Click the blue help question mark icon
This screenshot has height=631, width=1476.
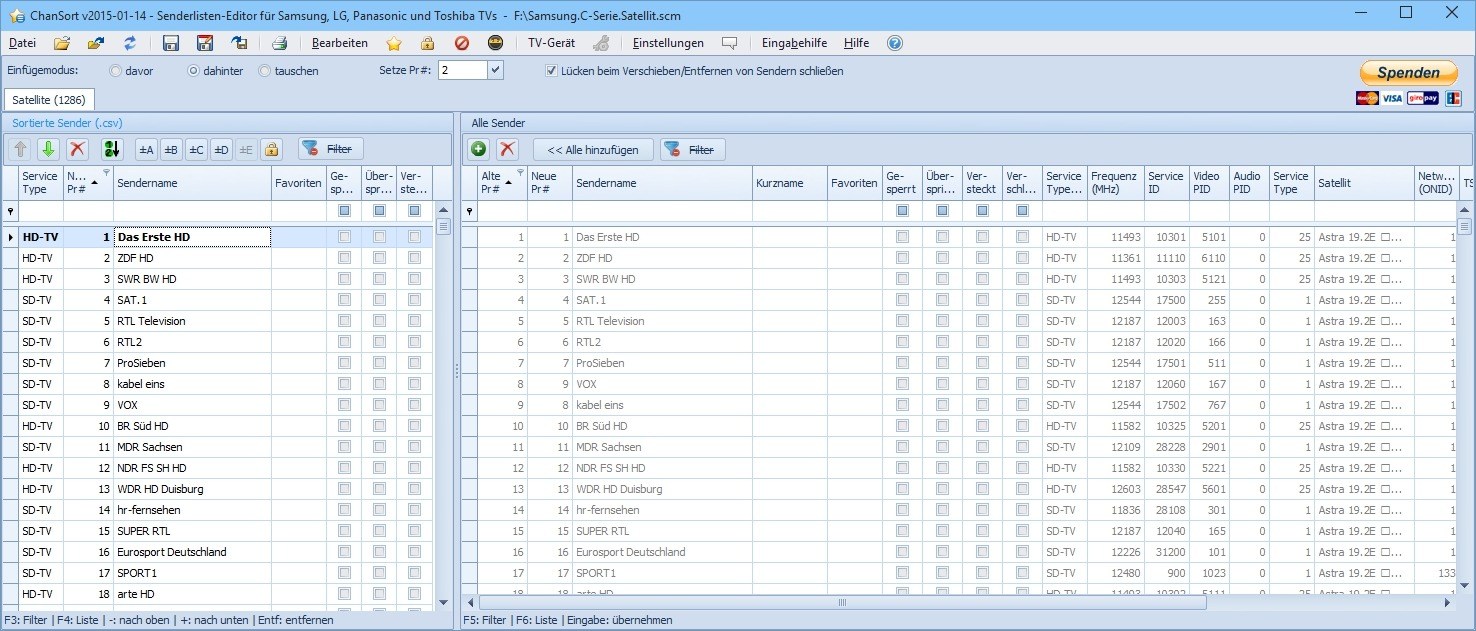[x=894, y=43]
